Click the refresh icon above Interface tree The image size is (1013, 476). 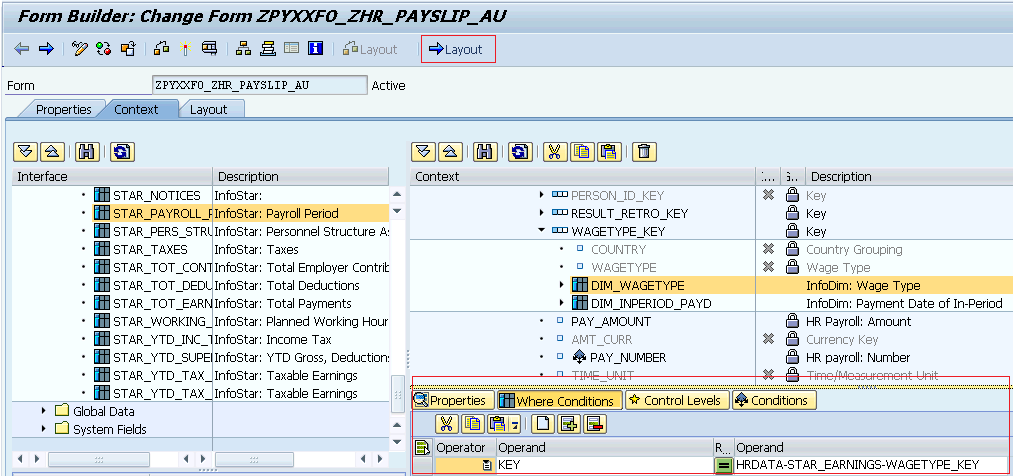click(122, 152)
